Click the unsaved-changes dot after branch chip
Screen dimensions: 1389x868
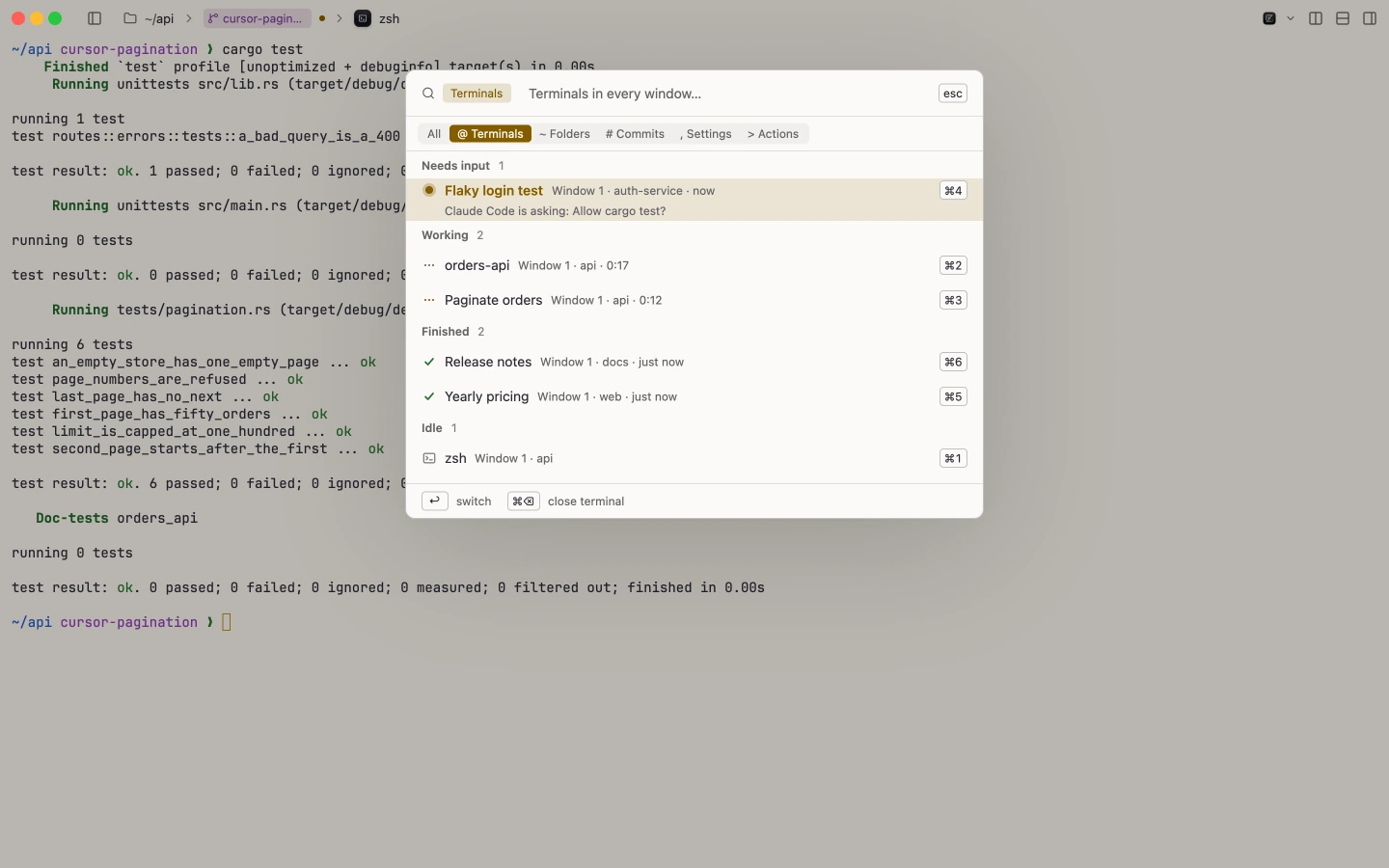click(x=322, y=18)
